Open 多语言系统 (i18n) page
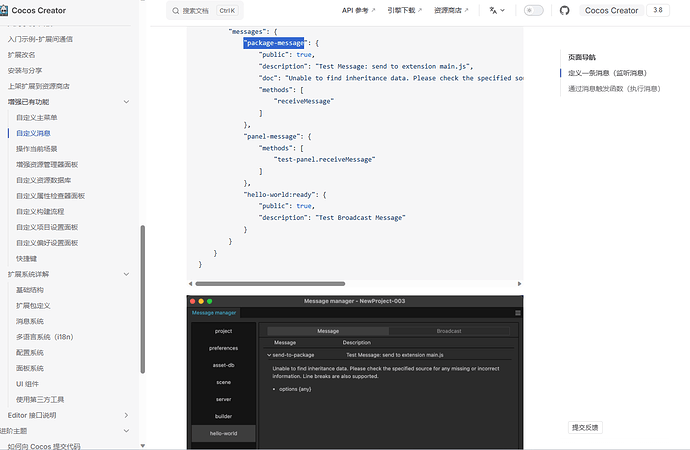Image resolution: width=690 pixels, height=450 pixels. click(44, 337)
